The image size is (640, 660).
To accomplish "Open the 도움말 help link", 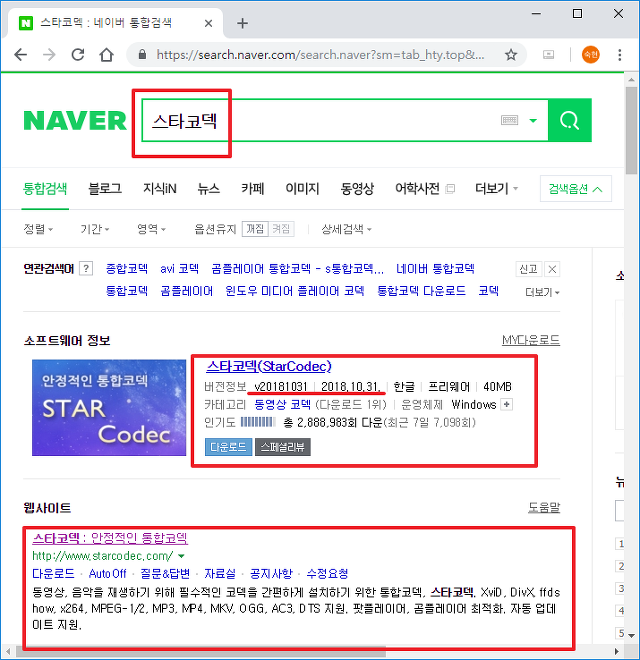I will pos(544,508).
